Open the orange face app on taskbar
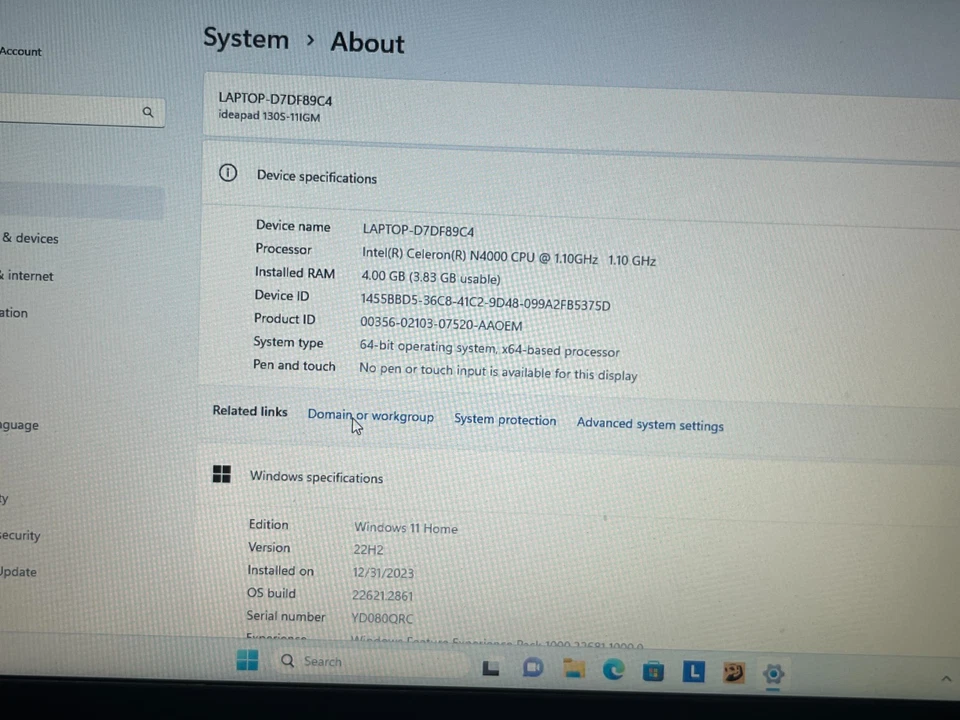The width and height of the screenshot is (960, 720). click(x=733, y=673)
